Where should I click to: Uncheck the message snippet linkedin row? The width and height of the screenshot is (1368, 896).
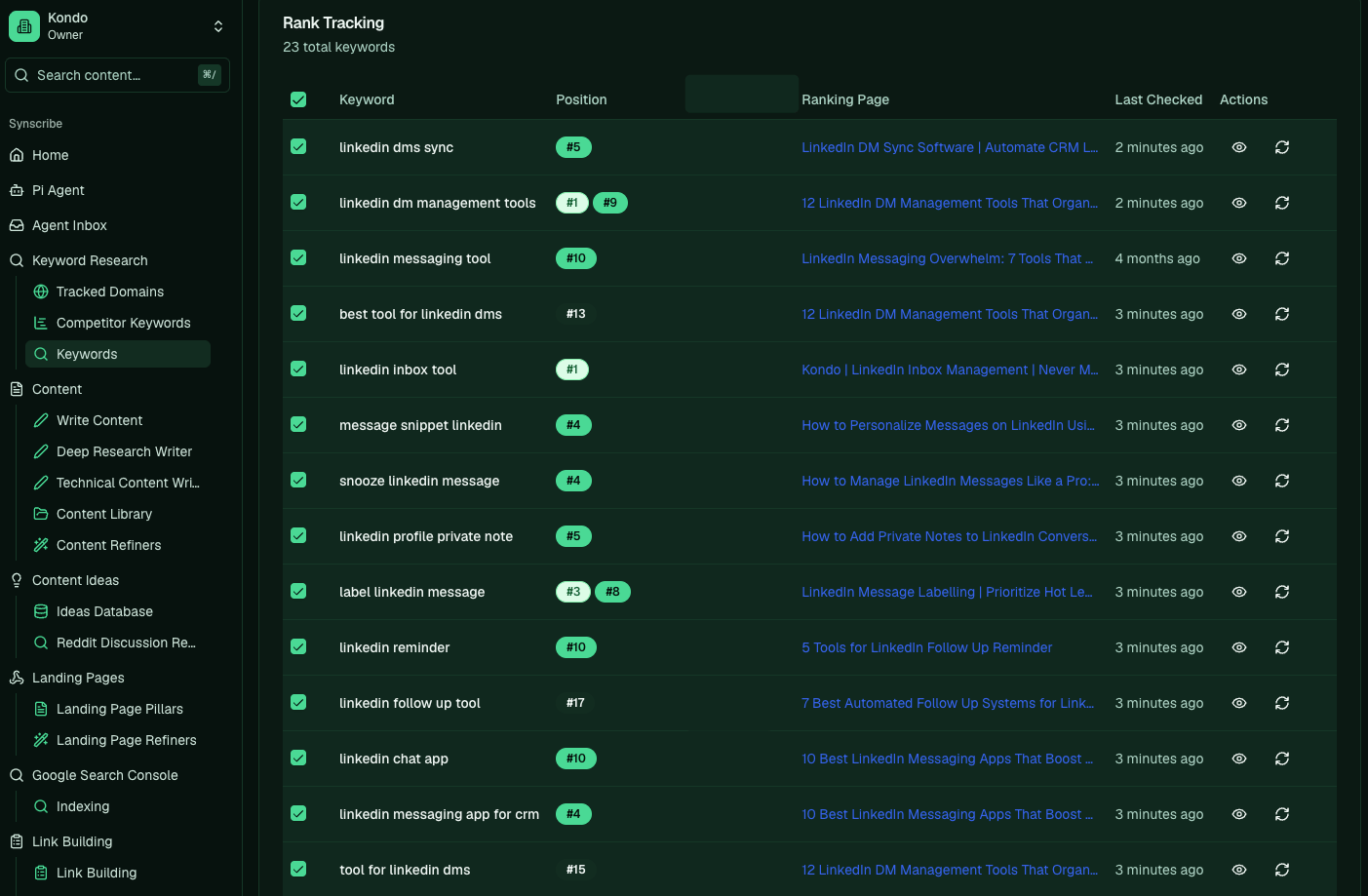298,424
